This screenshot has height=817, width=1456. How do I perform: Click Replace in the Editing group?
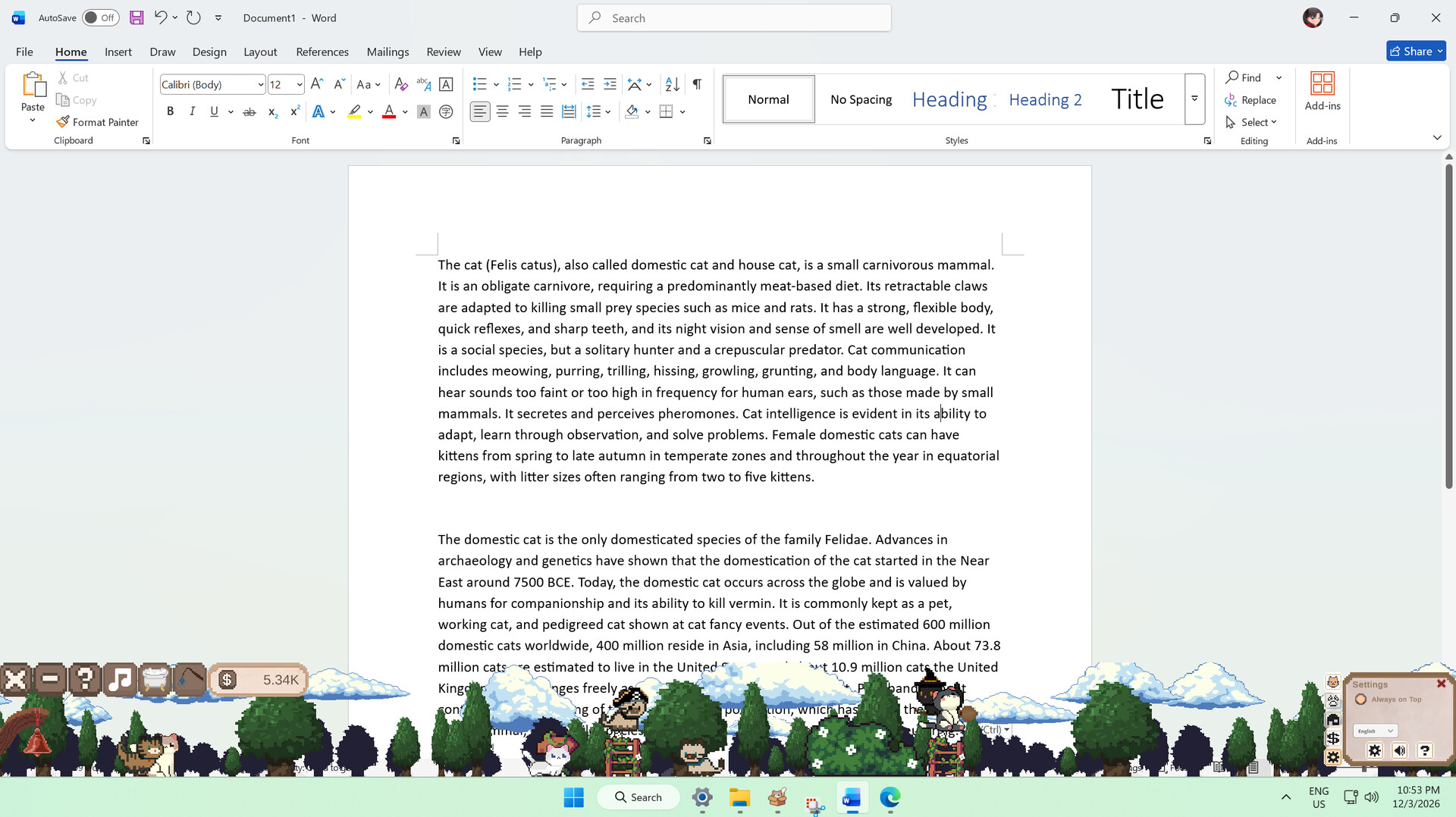(1250, 100)
